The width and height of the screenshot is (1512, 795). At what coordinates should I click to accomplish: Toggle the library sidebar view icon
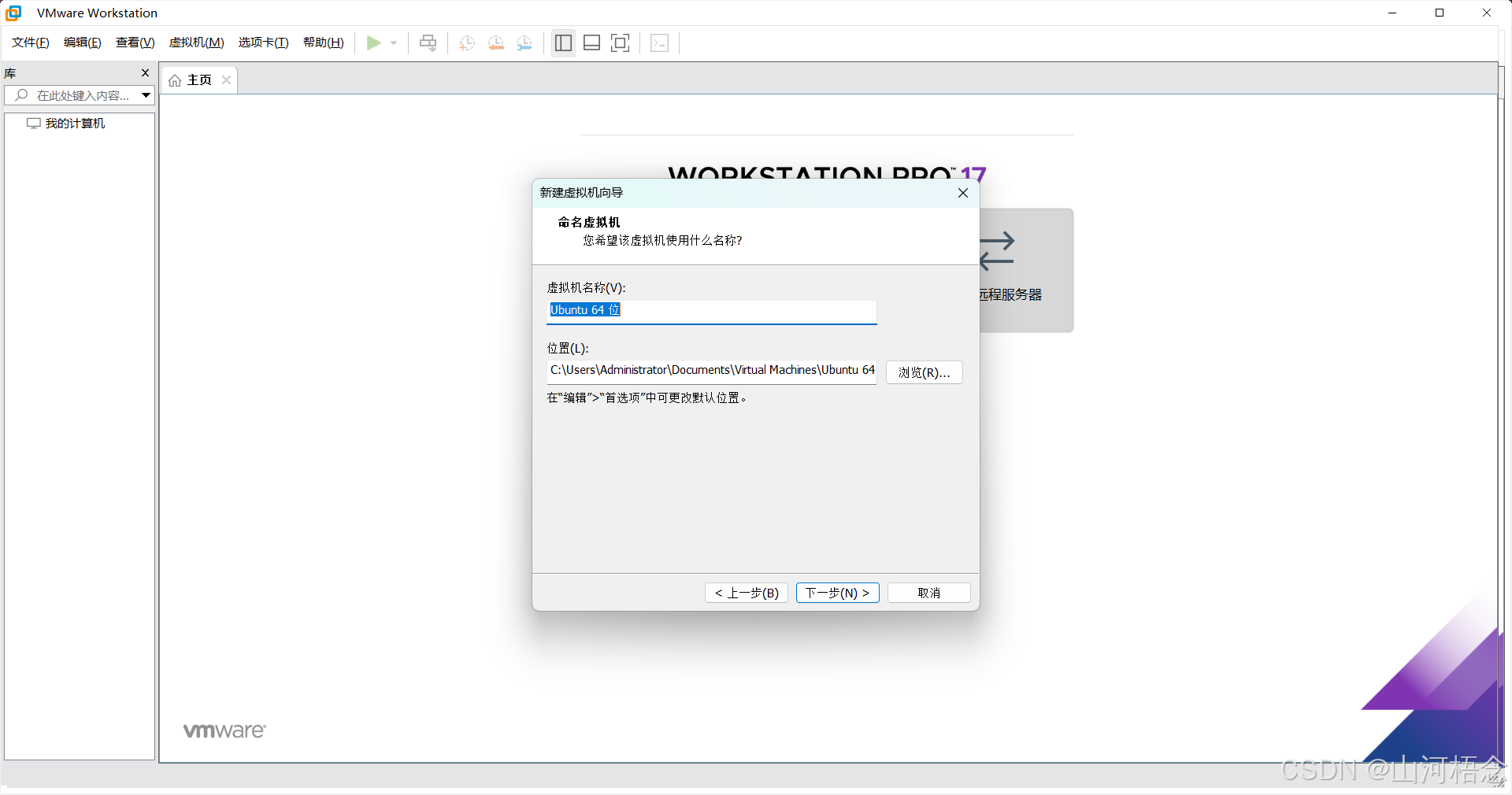pos(563,43)
